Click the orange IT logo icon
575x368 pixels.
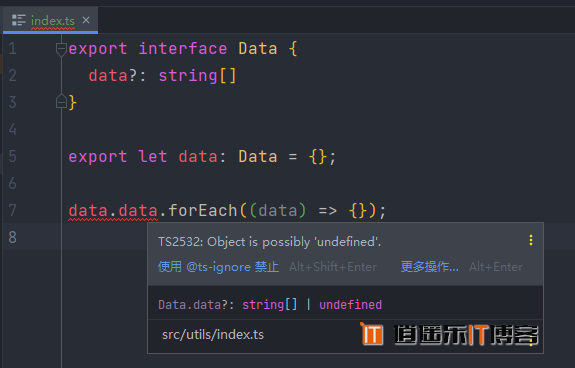coord(372,334)
